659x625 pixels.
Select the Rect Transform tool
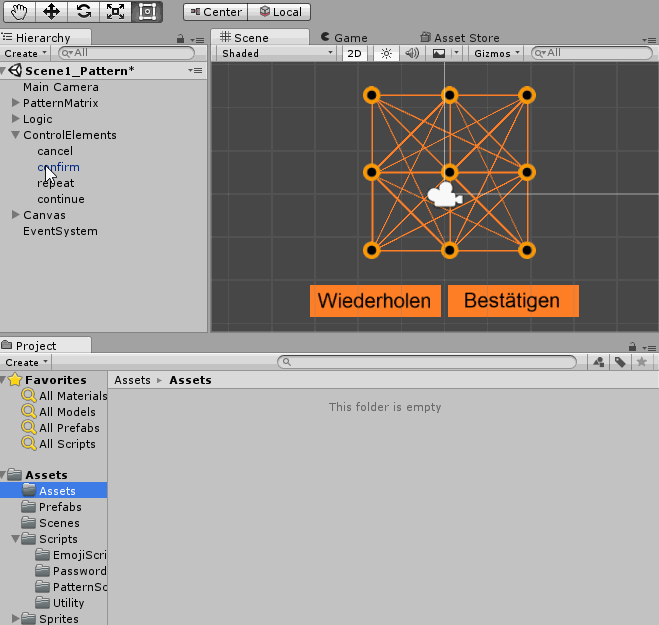pyautogui.click(x=147, y=12)
